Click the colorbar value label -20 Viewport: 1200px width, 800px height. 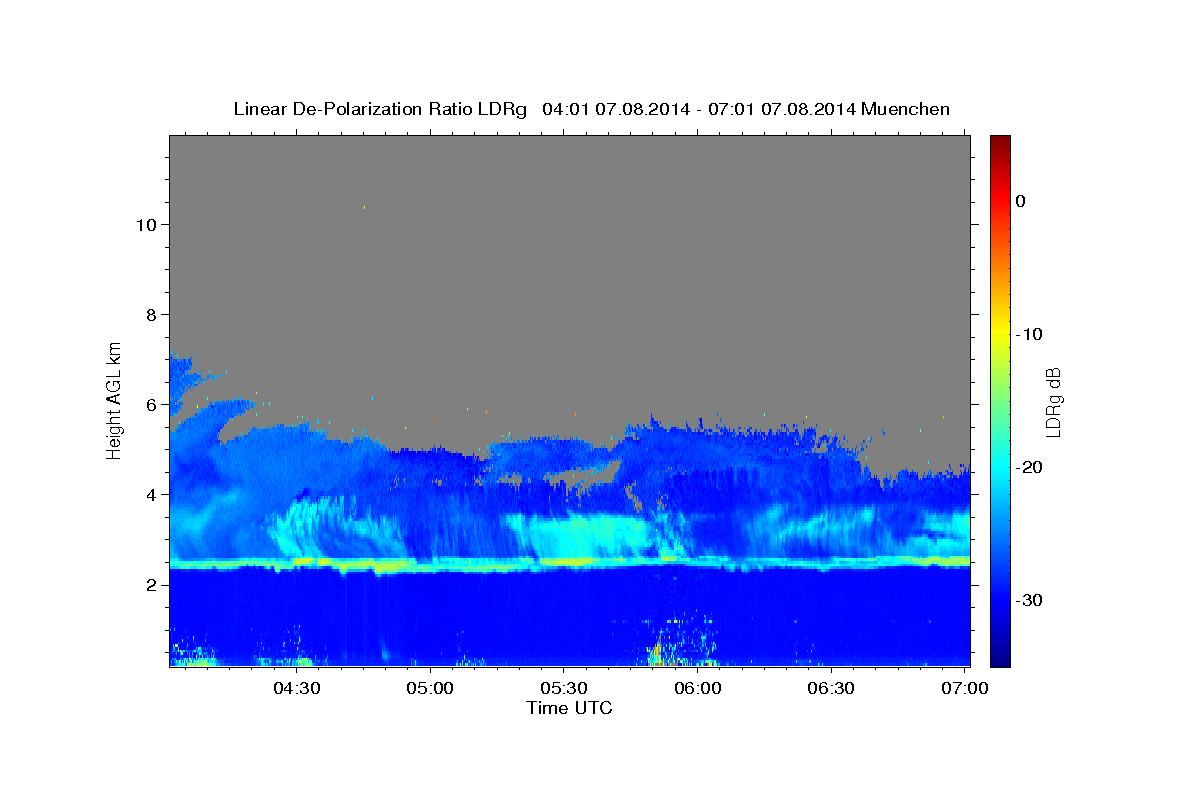[1030, 467]
